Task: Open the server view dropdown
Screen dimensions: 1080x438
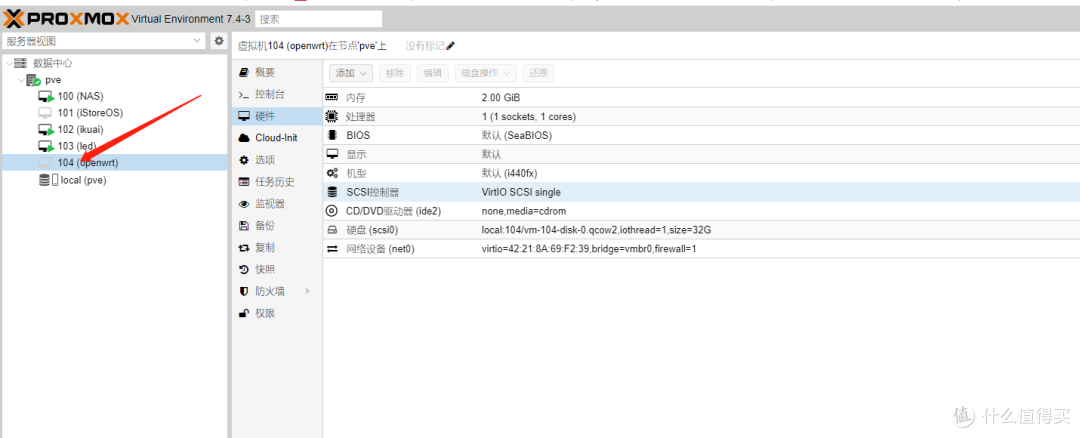Action: point(103,41)
